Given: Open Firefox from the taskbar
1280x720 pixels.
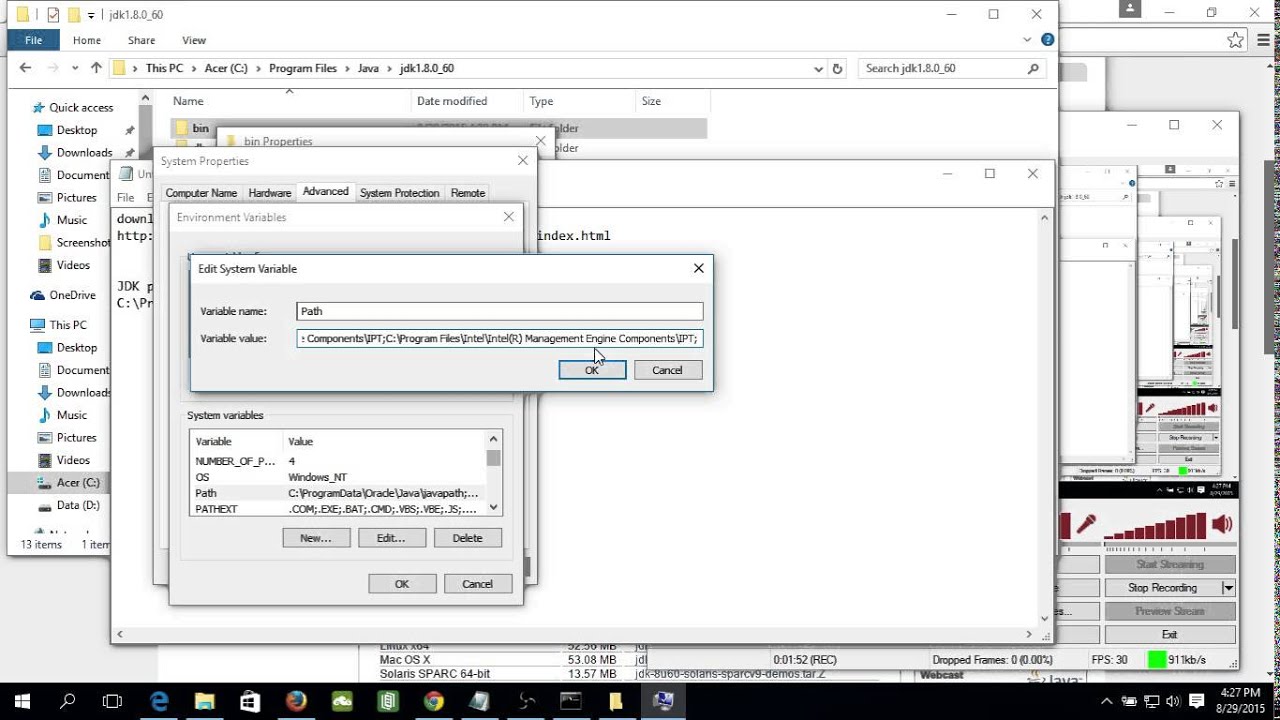Looking at the screenshot, I should click(x=296, y=701).
